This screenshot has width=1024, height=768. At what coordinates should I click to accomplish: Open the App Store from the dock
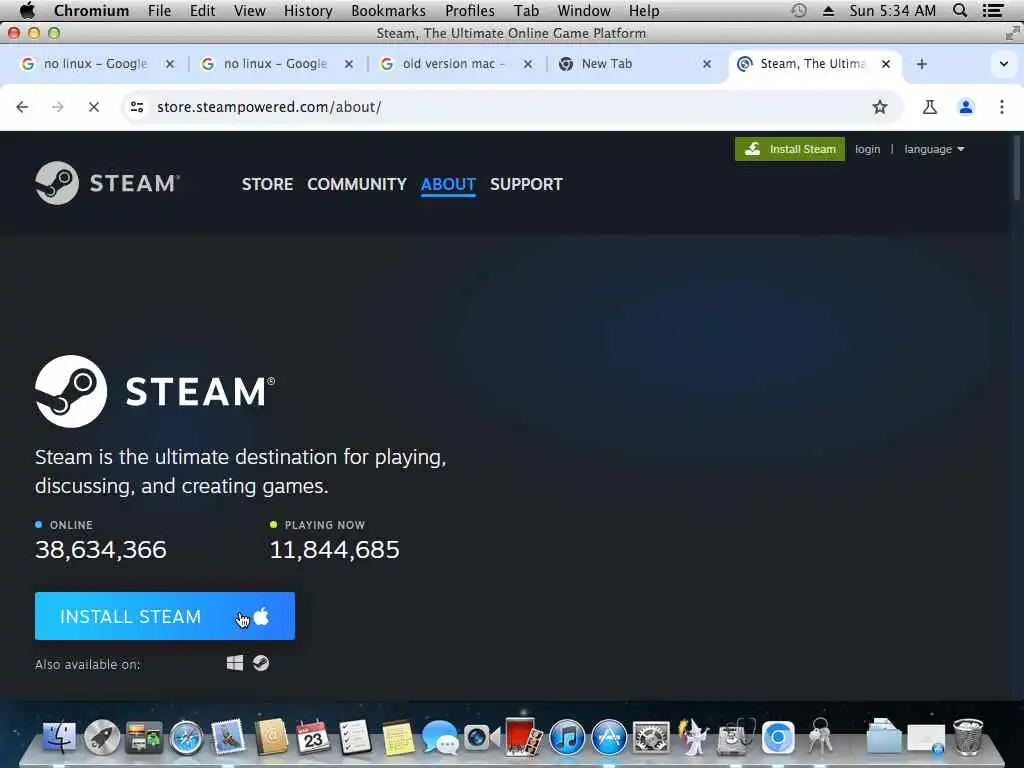[609, 738]
